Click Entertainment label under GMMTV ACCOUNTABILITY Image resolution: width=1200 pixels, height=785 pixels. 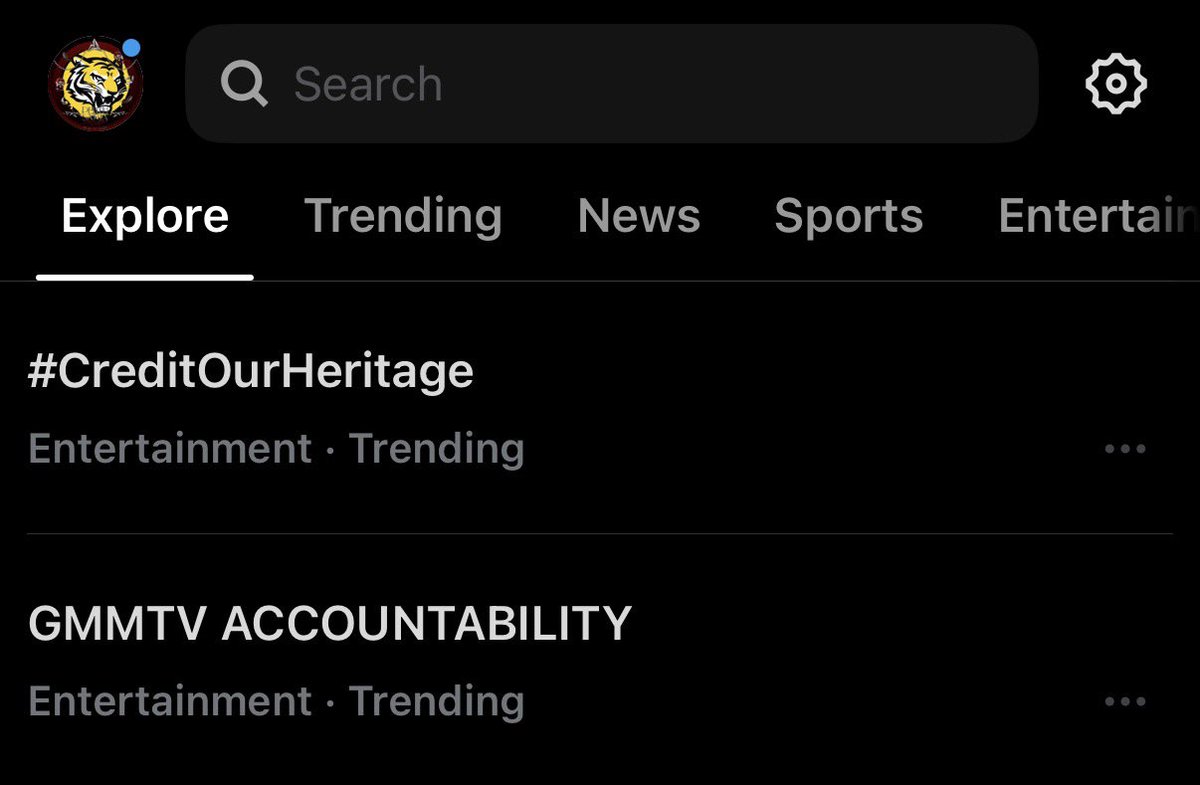coord(170,701)
